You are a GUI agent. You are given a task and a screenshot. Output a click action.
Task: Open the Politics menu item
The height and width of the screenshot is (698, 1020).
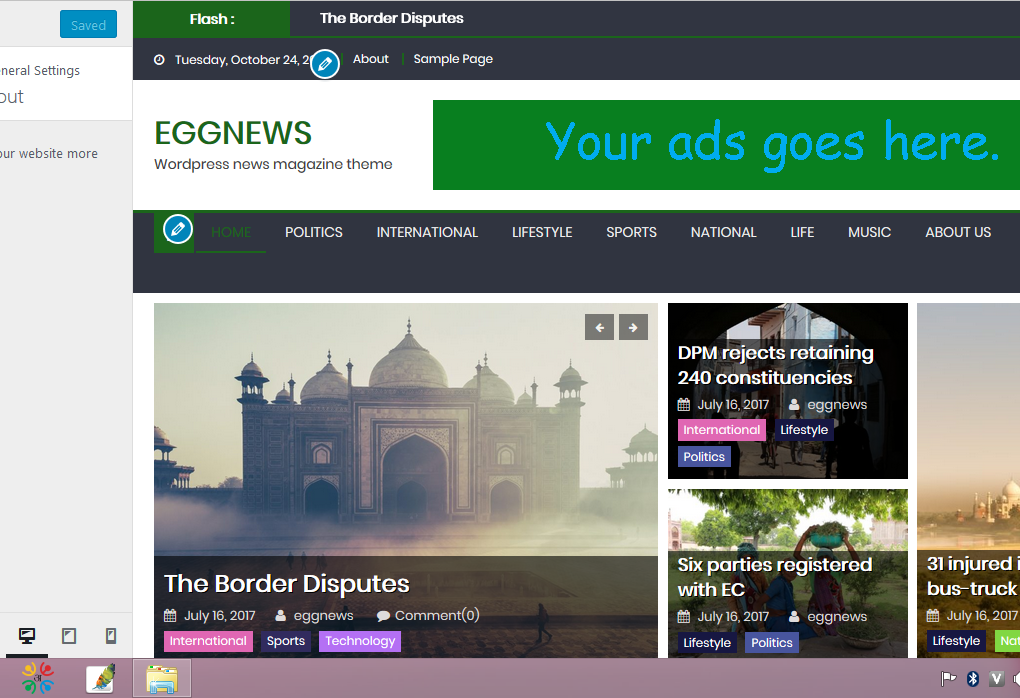coord(313,232)
